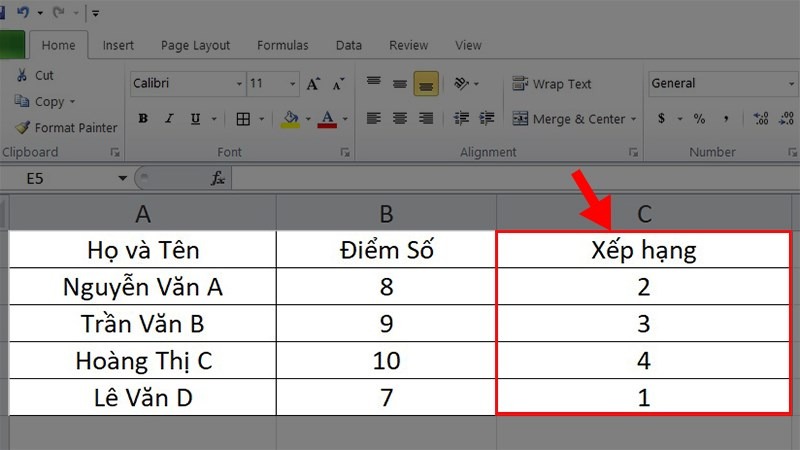The height and width of the screenshot is (450, 800).
Task: Click the Increase Decimal icon
Action: click(761, 119)
